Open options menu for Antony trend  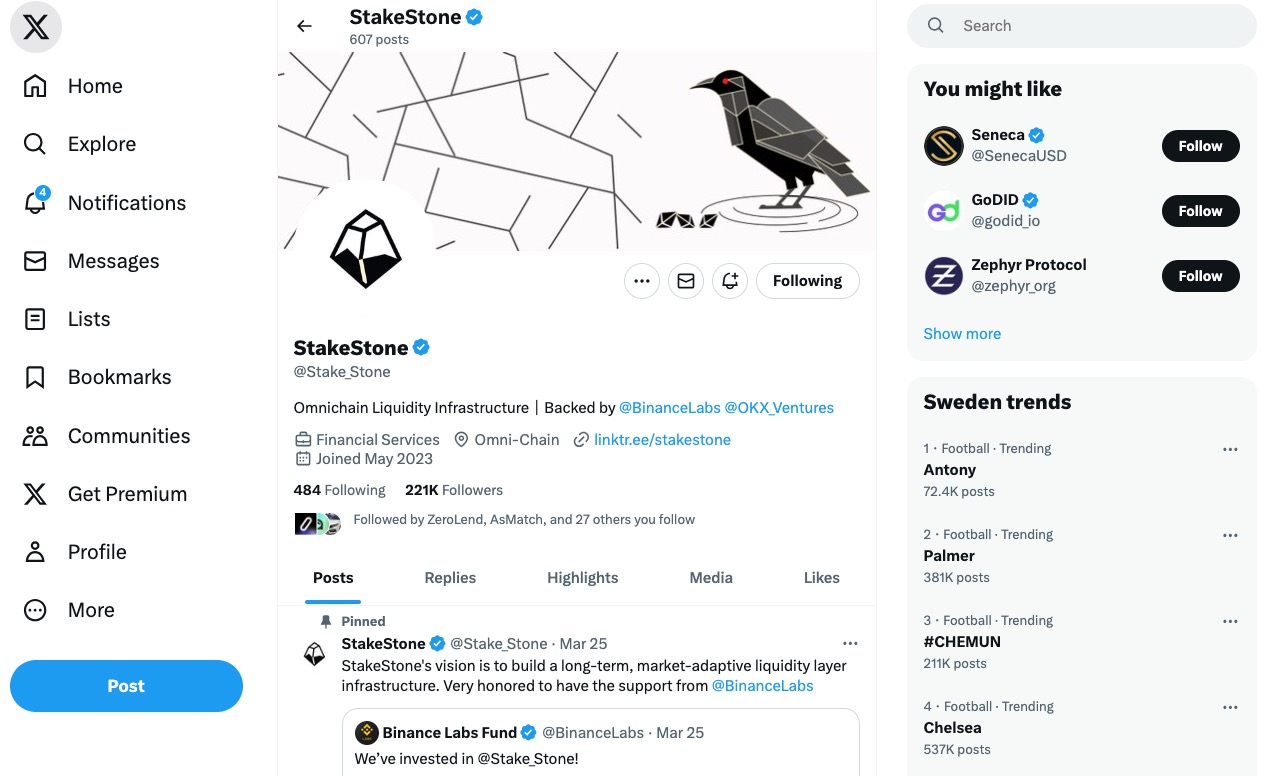pos(1230,449)
